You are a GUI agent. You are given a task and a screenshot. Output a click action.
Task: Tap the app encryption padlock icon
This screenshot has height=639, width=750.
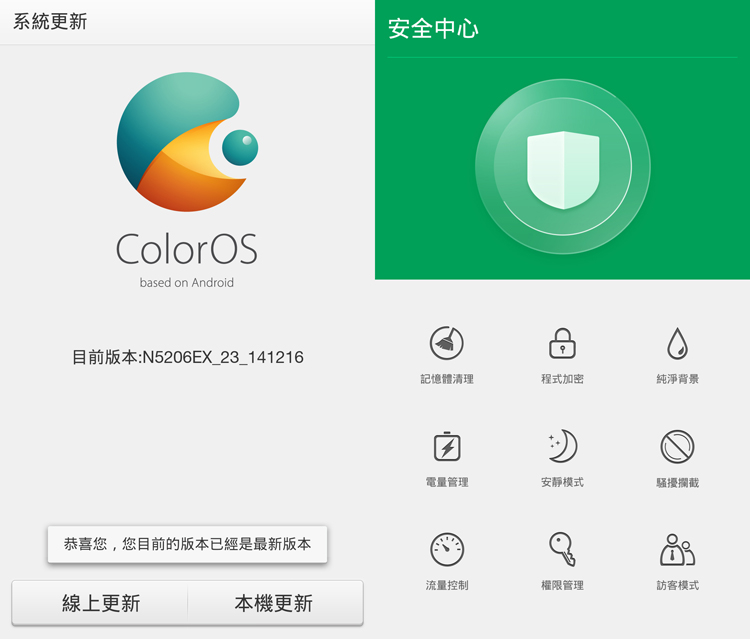tap(562, 344)
